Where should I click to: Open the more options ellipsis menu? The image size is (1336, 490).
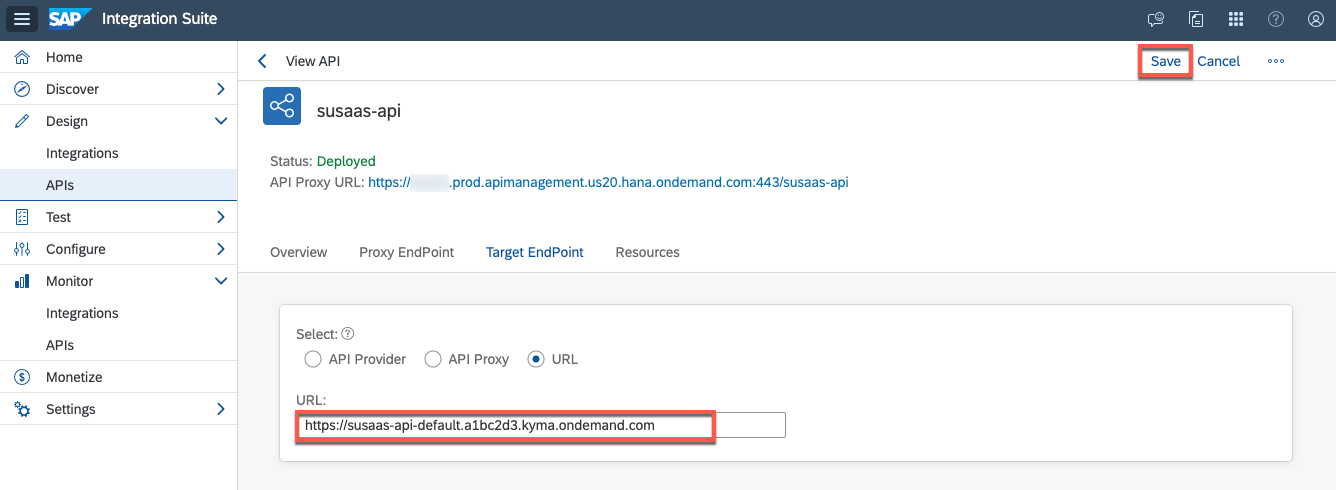pos(1276,61)
